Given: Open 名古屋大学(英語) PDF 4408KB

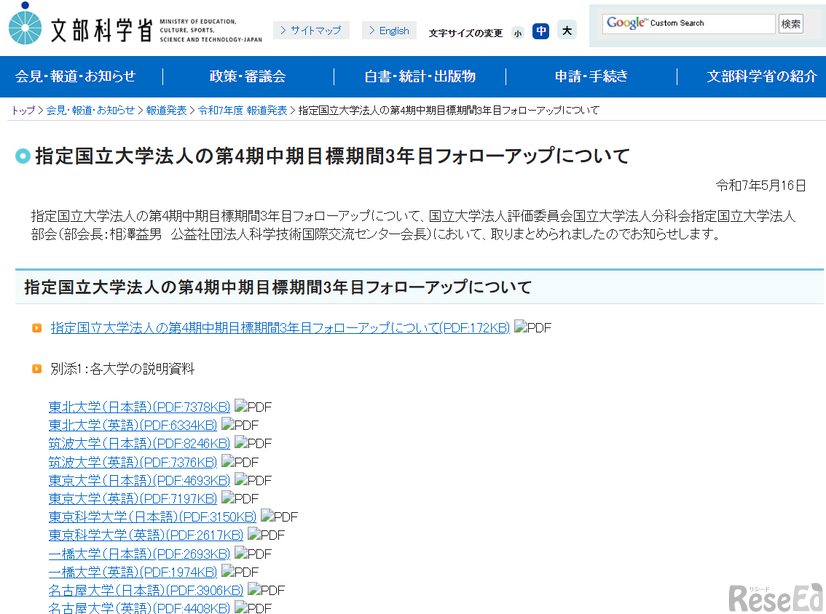Looking at the screenshot, I should [x=140, y=608].
